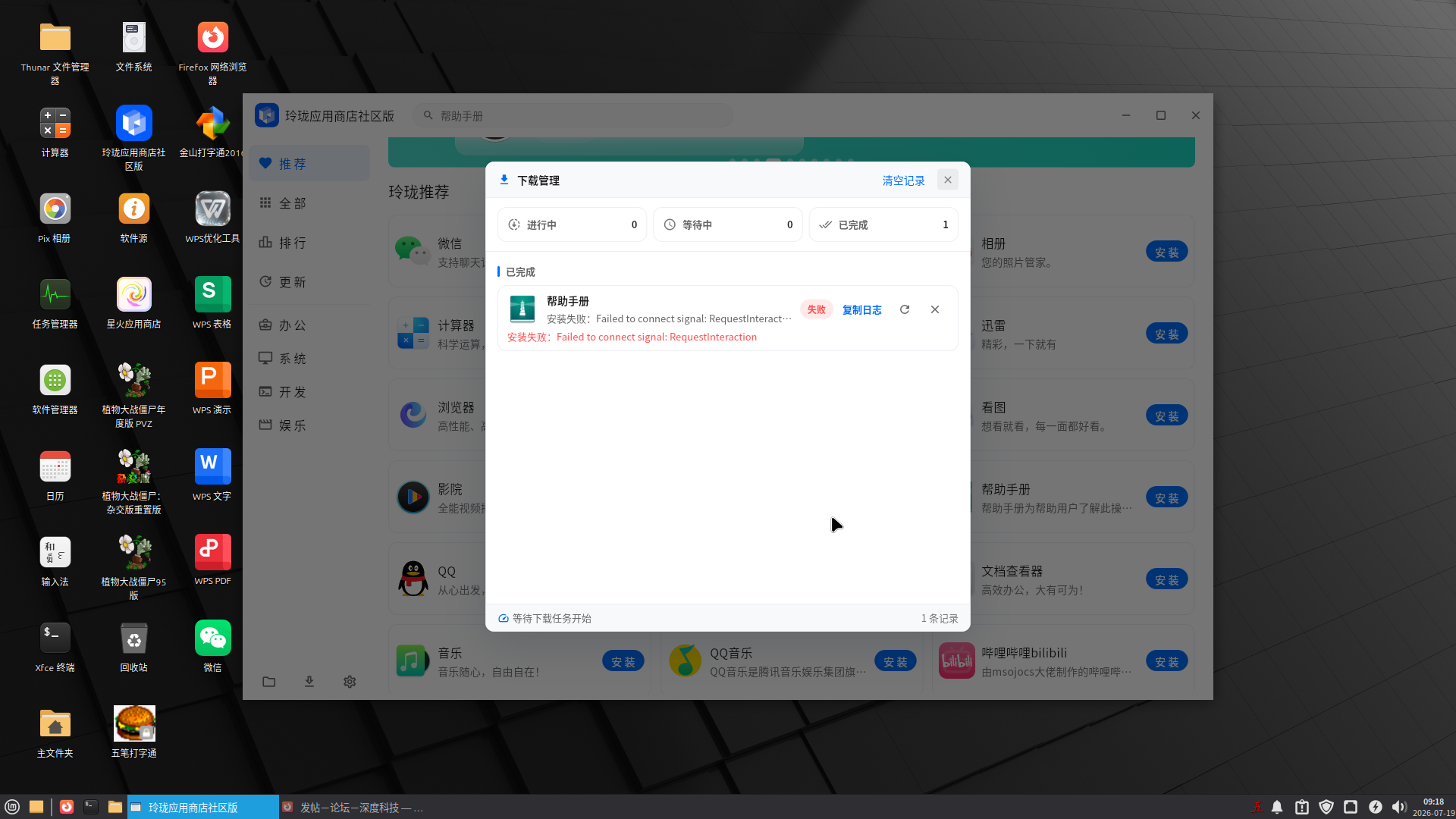The width and height of the screenshot is (1456, 819).
Task: Open 计算器 desktop icon
Action: [55, 132]
